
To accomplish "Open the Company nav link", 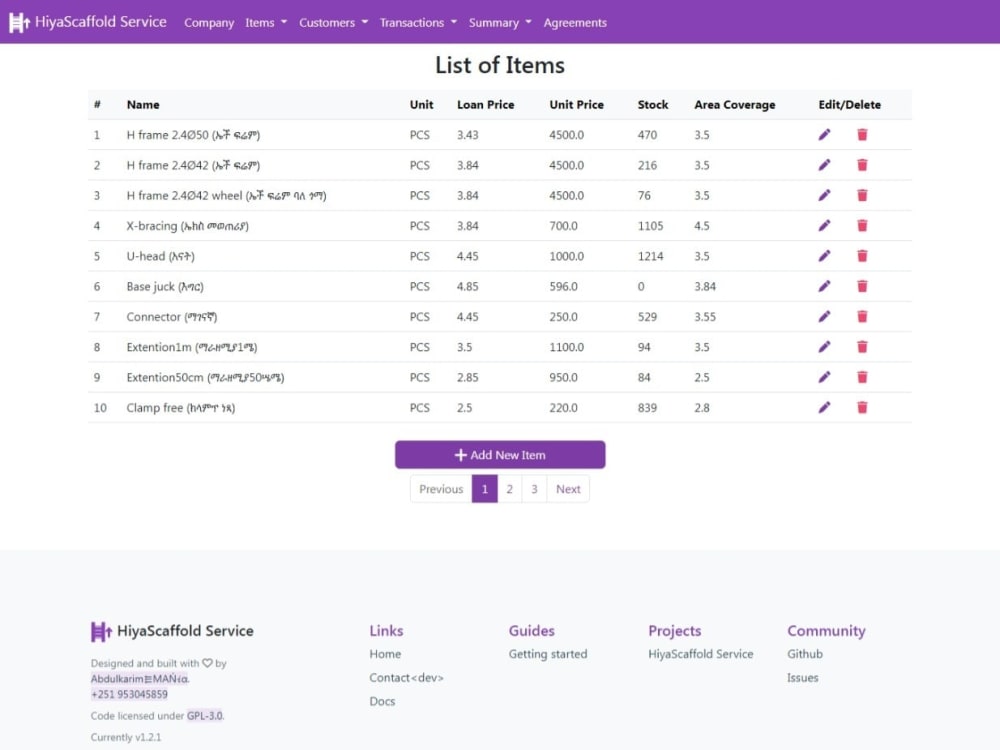I will coord(209,22).
